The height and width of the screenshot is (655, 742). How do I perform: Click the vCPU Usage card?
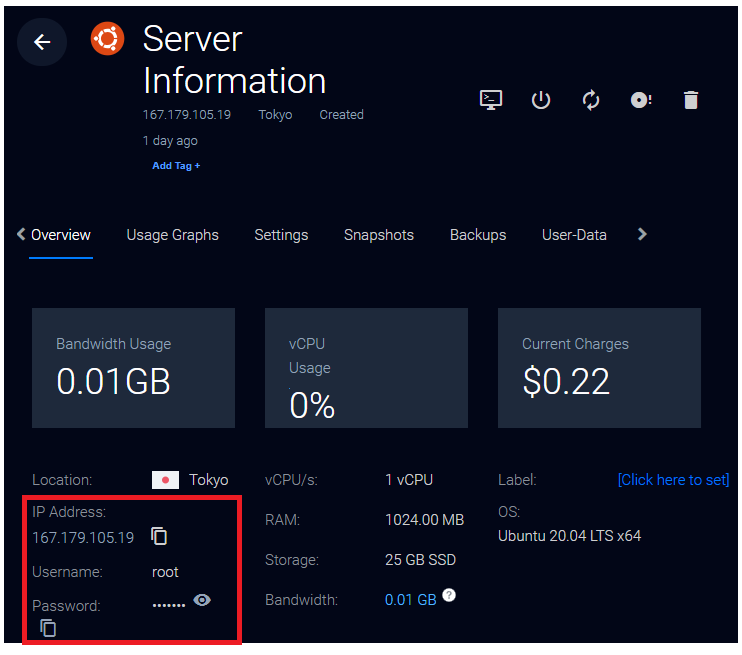(366, 368)
